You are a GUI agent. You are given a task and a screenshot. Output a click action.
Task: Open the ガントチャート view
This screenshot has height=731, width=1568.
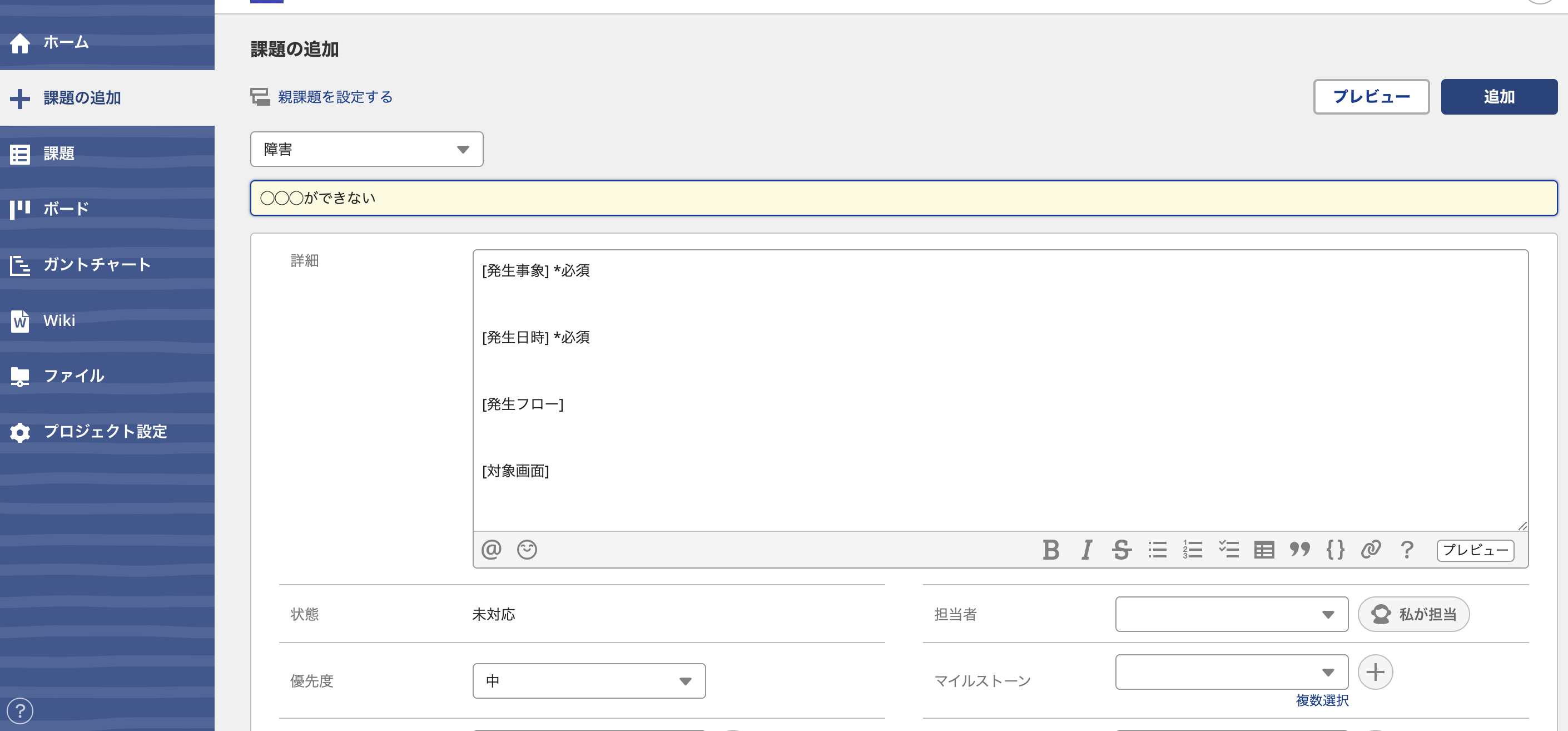107,265
